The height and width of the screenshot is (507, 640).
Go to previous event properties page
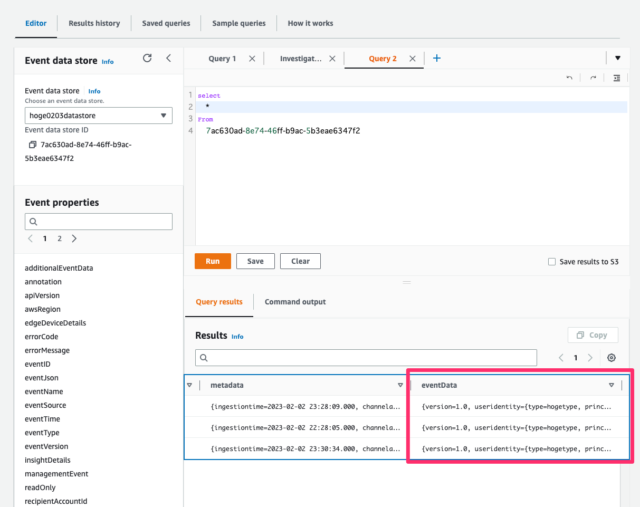pyautogui.click(x=30, y=238)
